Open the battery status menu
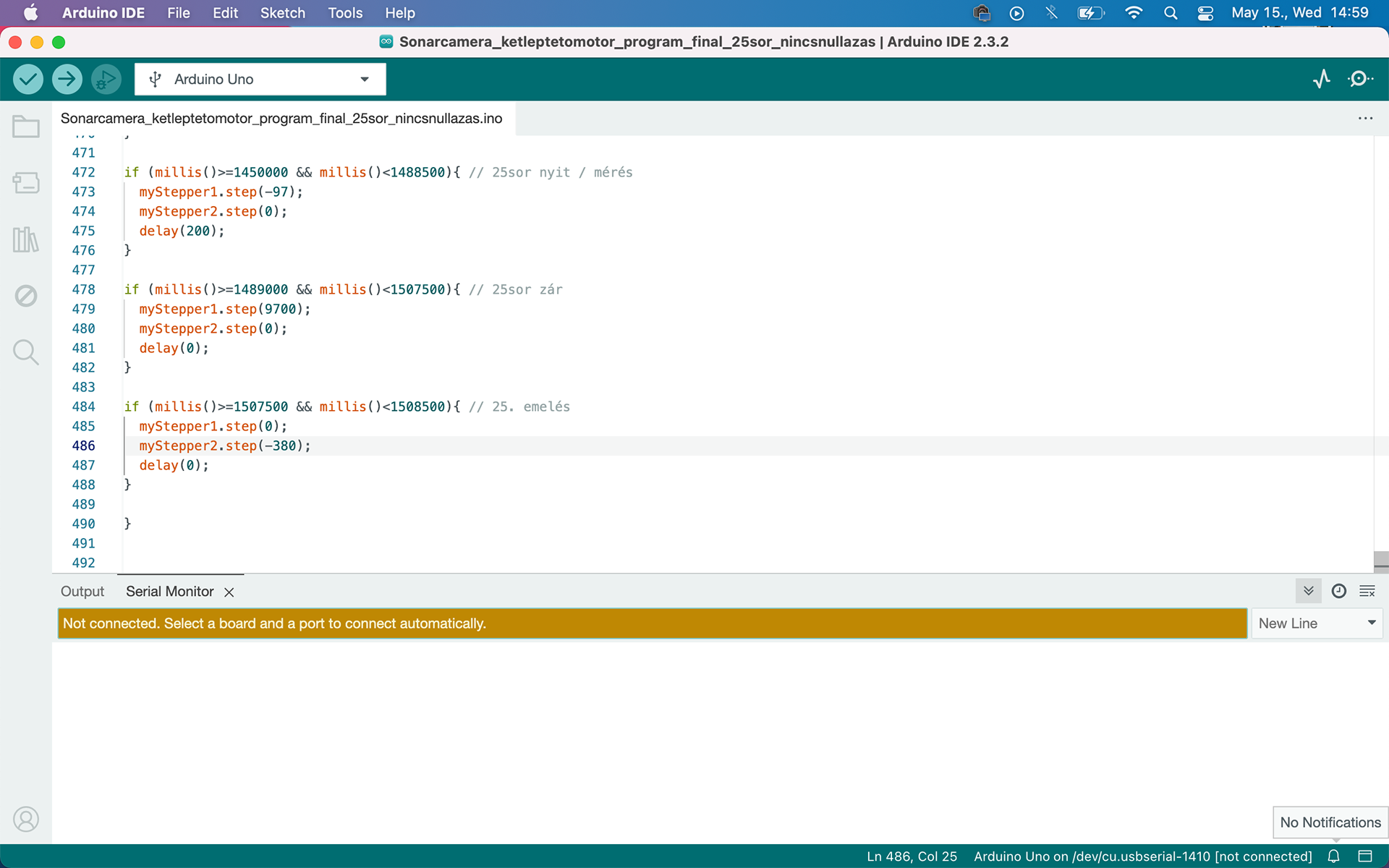 click(x=1090, y=13)
